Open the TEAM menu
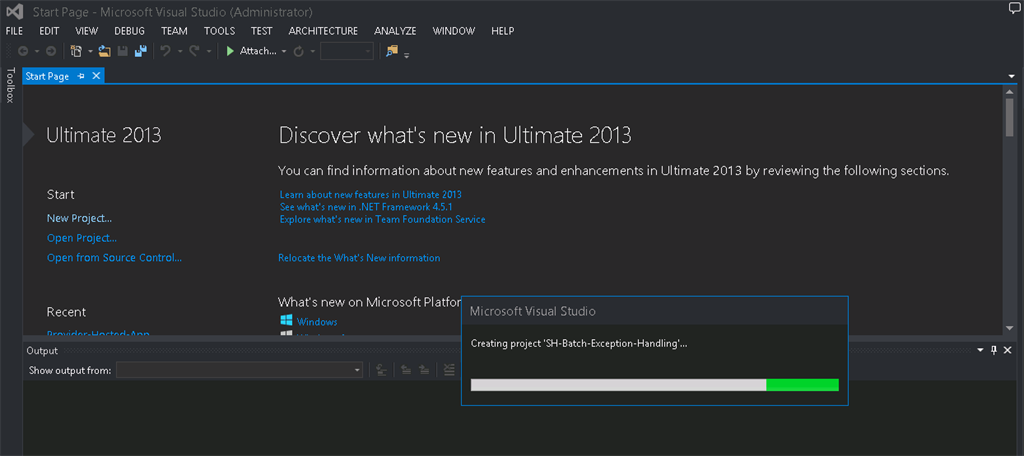This screenshot has height=456, width=1024. coord(174,31)
